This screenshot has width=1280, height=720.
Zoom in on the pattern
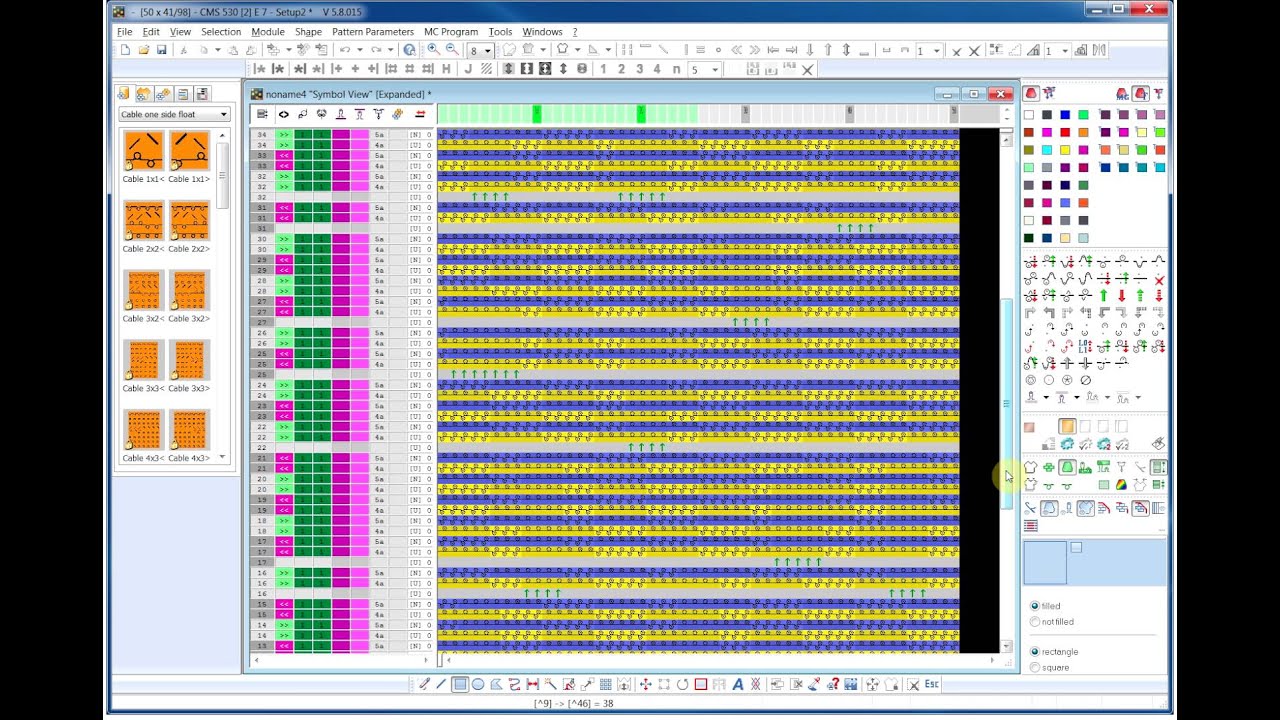pyautogui.click(x=433, y=50)
